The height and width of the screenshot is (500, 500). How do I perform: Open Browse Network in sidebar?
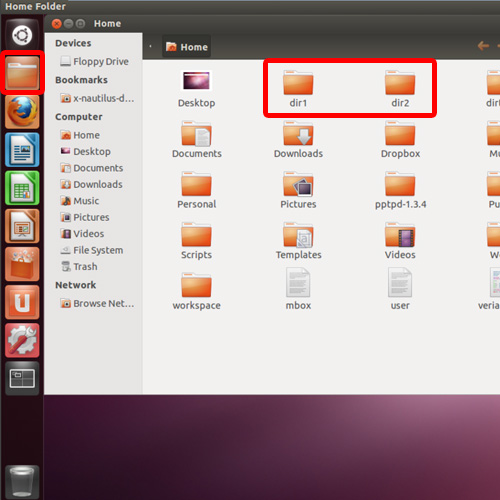97,303
